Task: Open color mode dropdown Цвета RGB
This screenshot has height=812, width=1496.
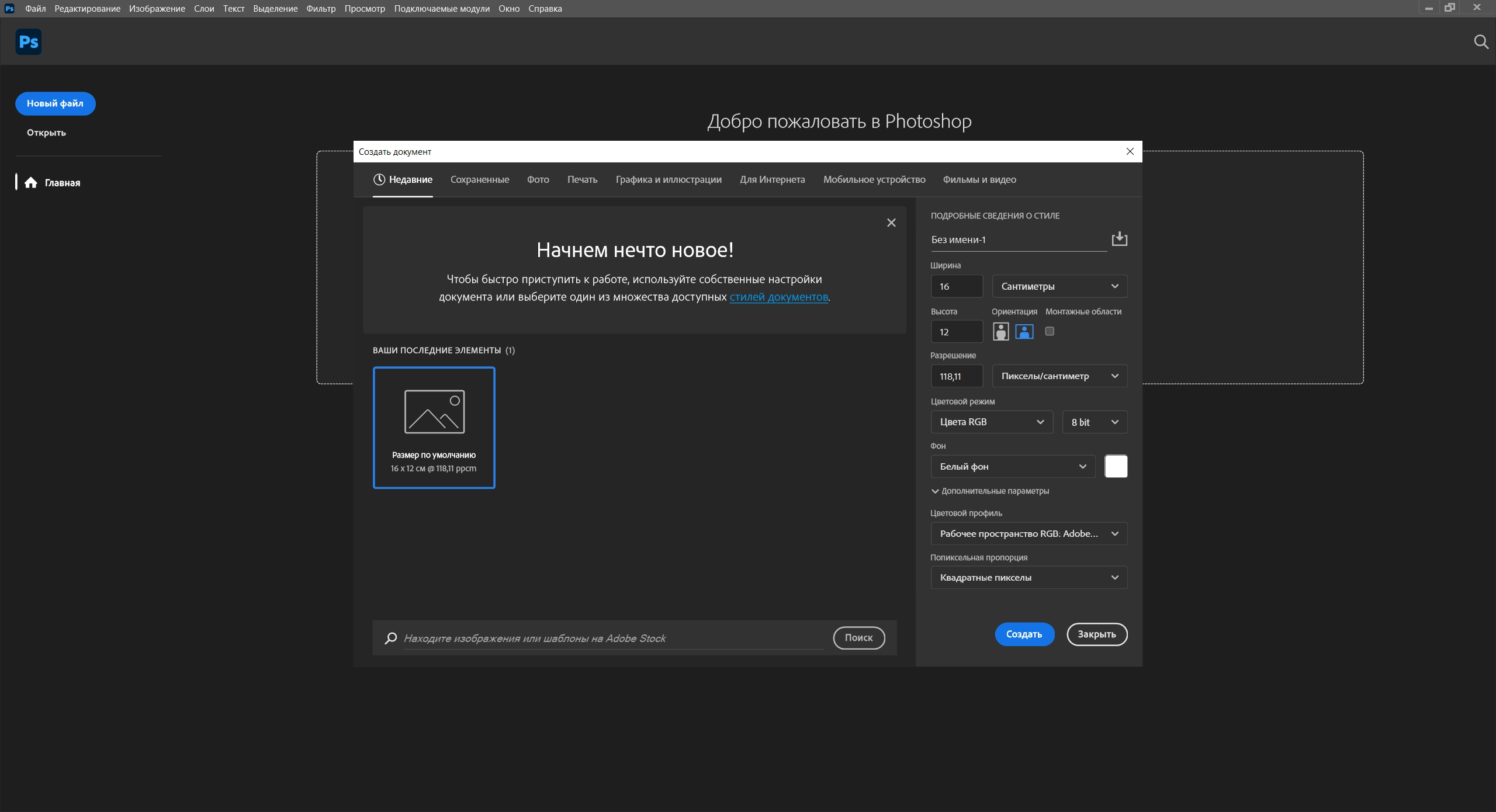Action: 992,422
